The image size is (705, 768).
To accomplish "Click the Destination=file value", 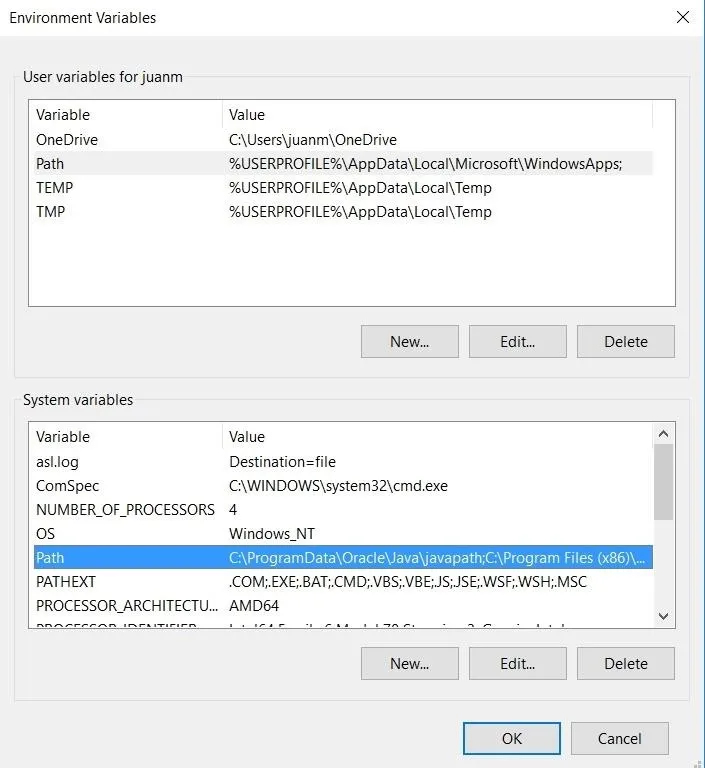I will [x=282, y=461].
